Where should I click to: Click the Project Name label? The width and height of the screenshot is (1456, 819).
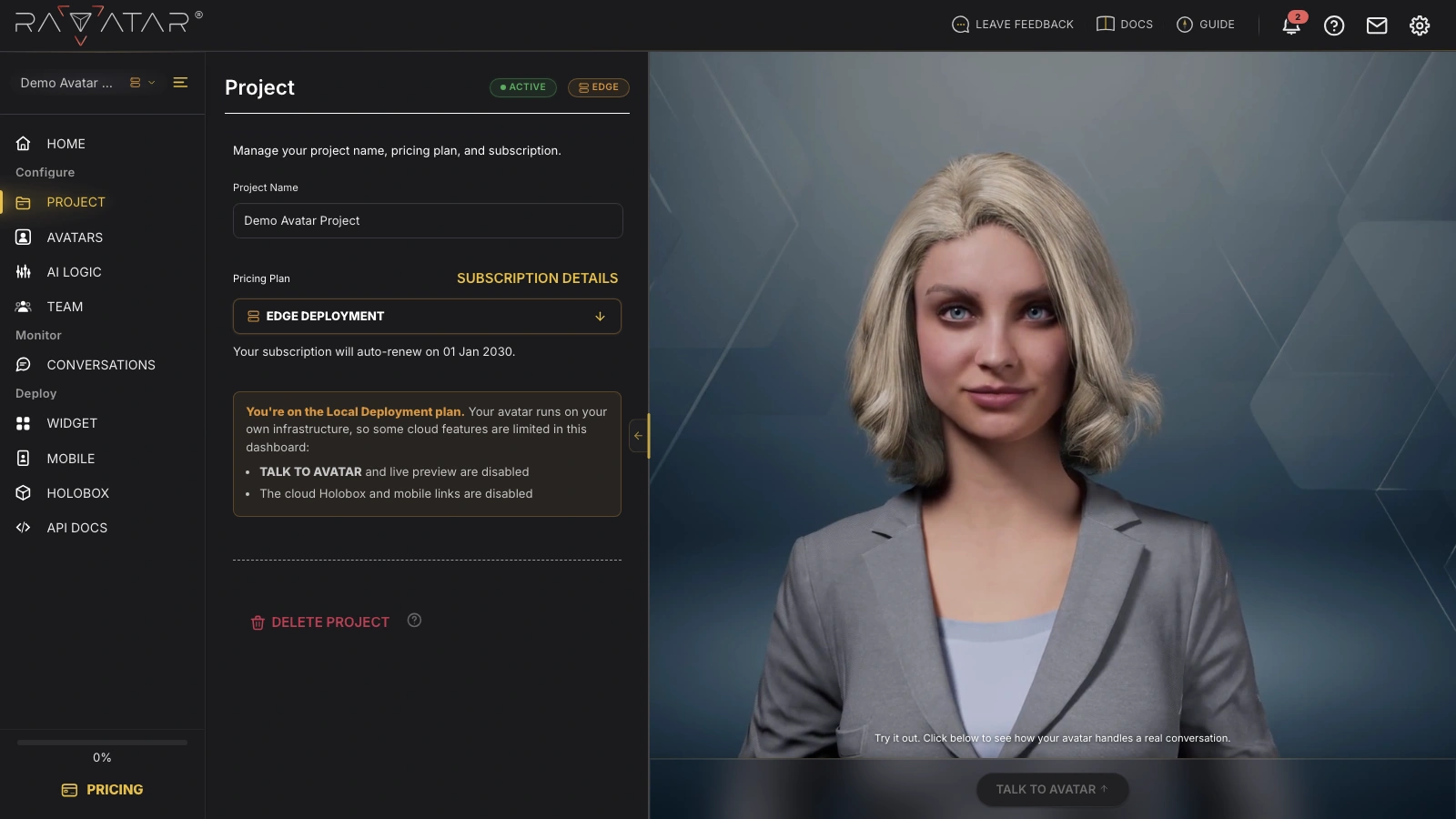[x=266, y=187]
